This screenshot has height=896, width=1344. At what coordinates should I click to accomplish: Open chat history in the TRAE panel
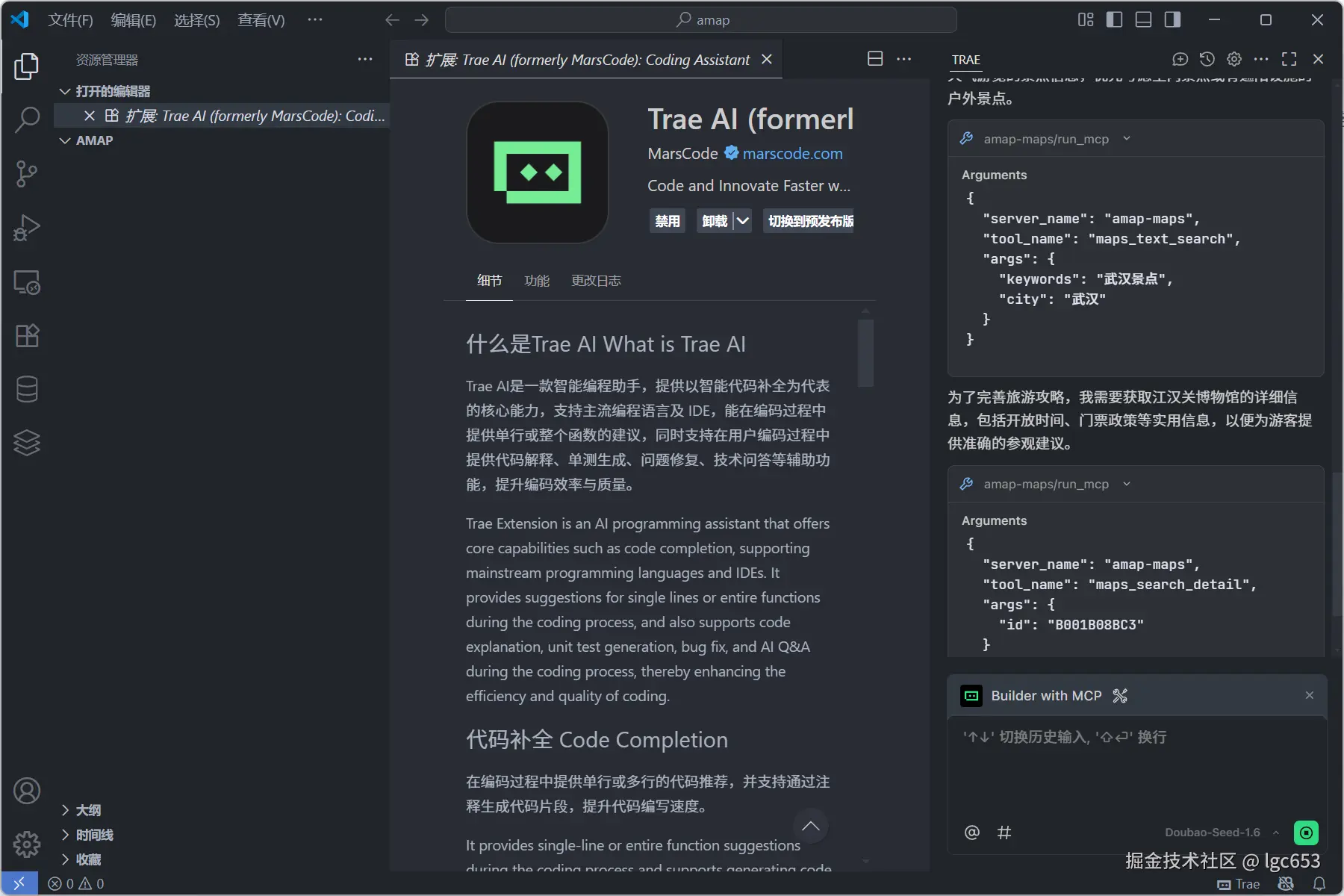coord(1207,59)
